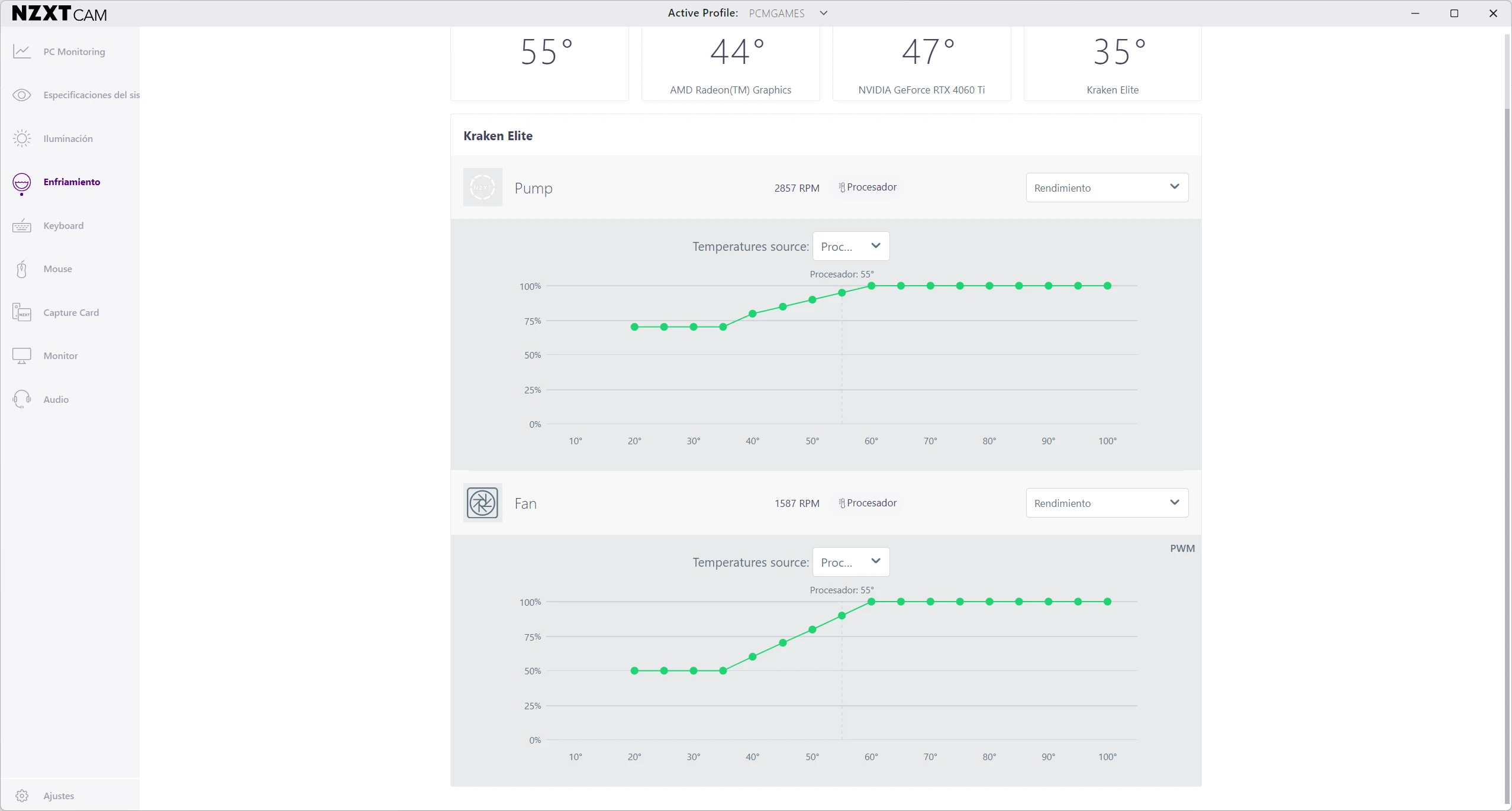This screenshot has width=1512, height=811.
Task: Open Fan Rendimiento mode dropdown
Action: 1107,503
